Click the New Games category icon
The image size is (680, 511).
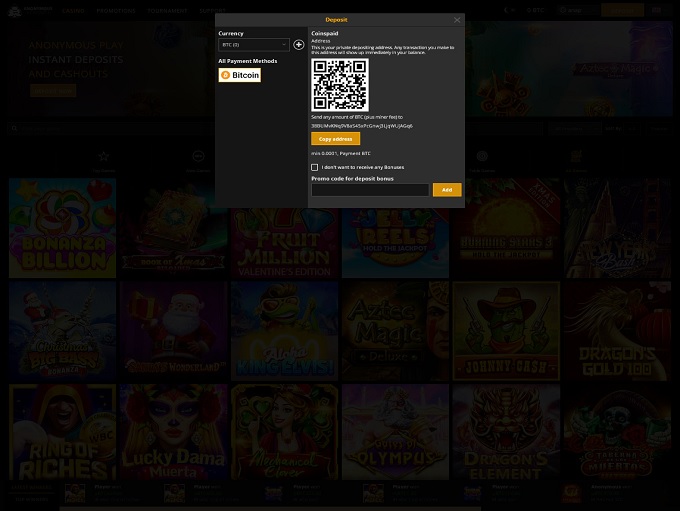point(198,156)
